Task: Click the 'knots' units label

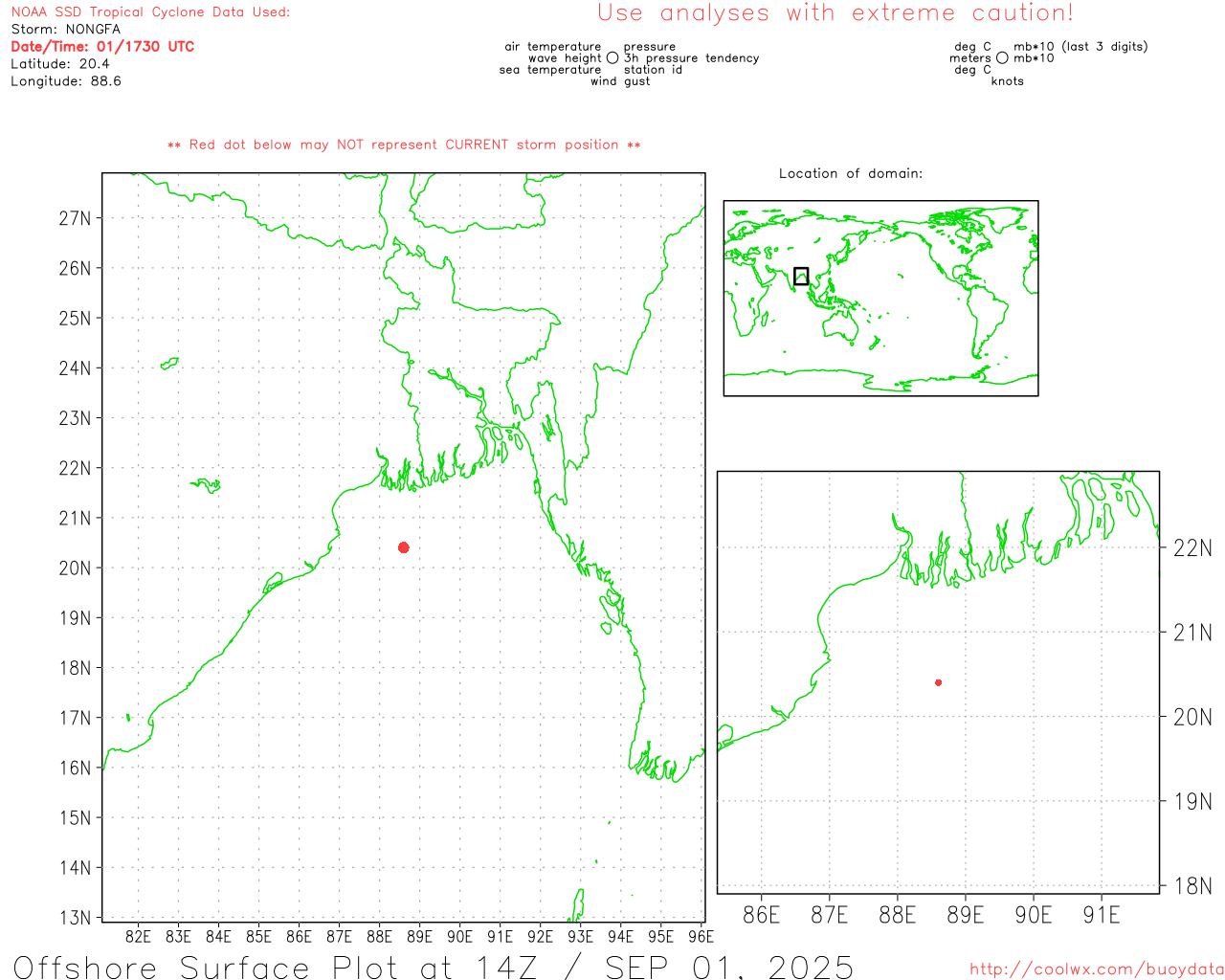Action: tap(1008, 81)
